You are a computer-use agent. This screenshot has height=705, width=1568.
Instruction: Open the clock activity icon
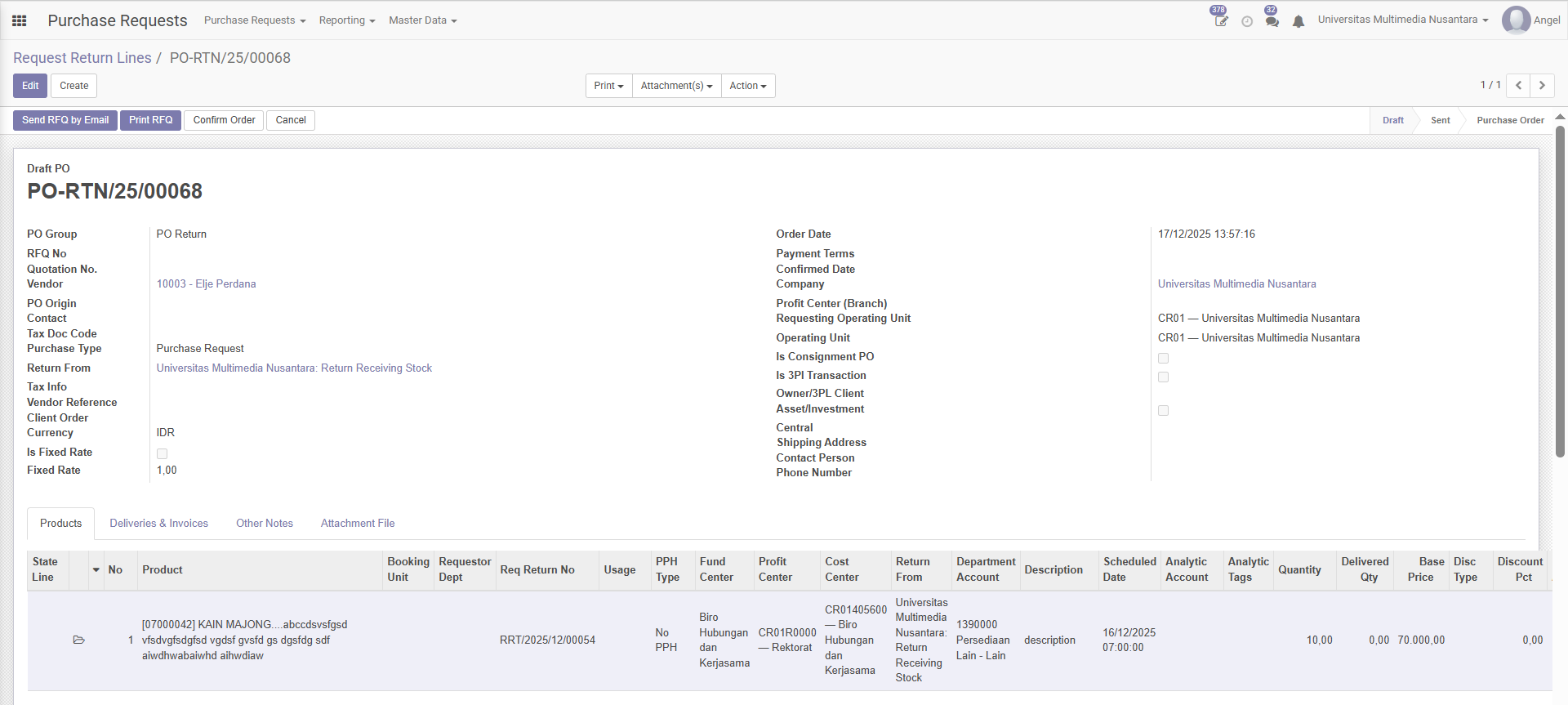click(1247, 21)
